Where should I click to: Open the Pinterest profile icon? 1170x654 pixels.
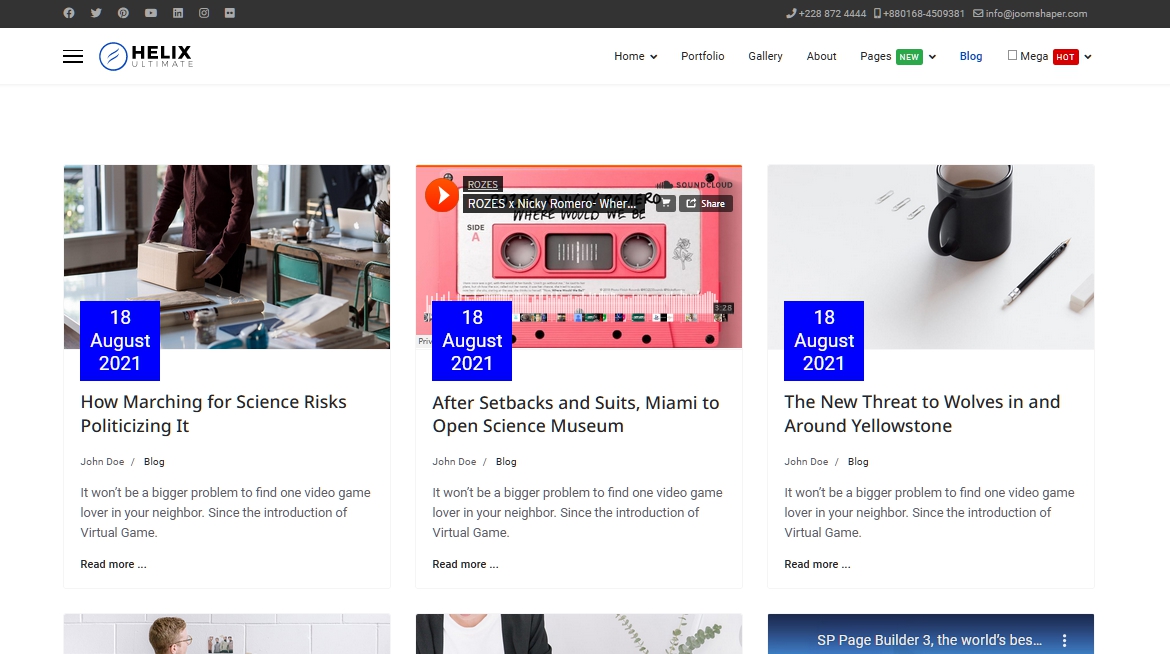pos(123,14)
